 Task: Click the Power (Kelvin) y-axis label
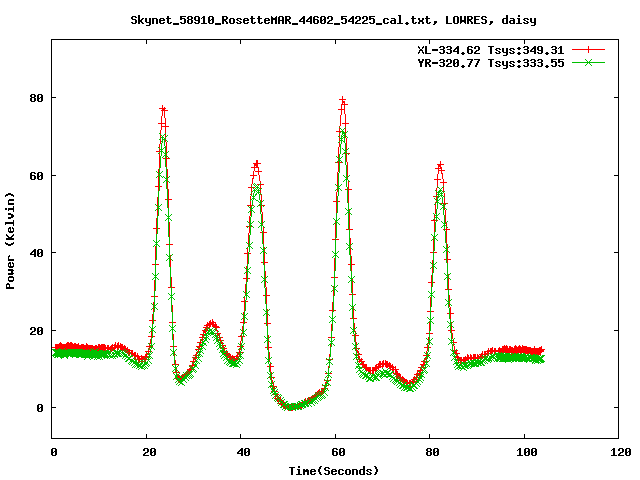pos(10,241)
